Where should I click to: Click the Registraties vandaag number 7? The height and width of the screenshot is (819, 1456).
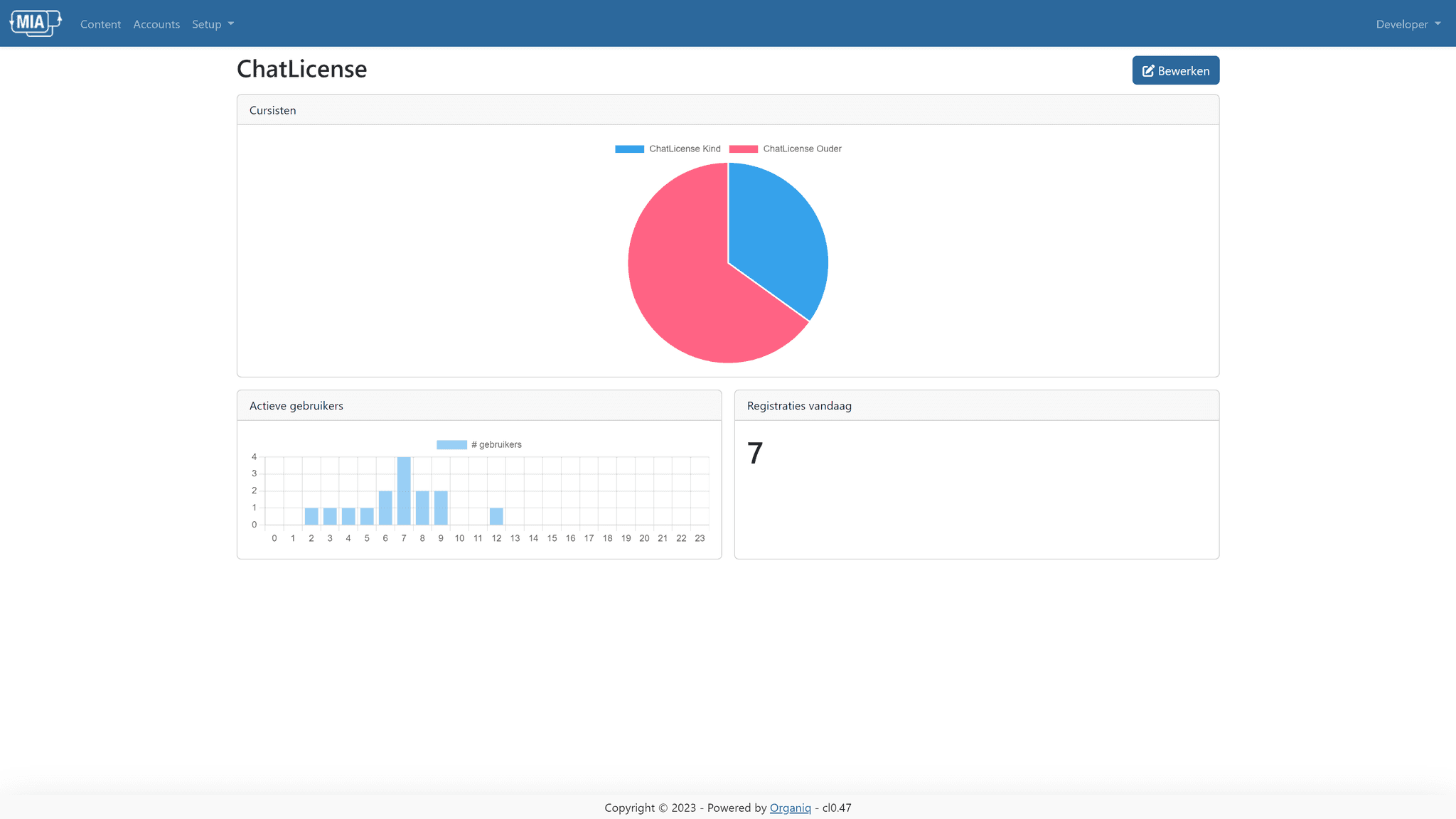755,454
